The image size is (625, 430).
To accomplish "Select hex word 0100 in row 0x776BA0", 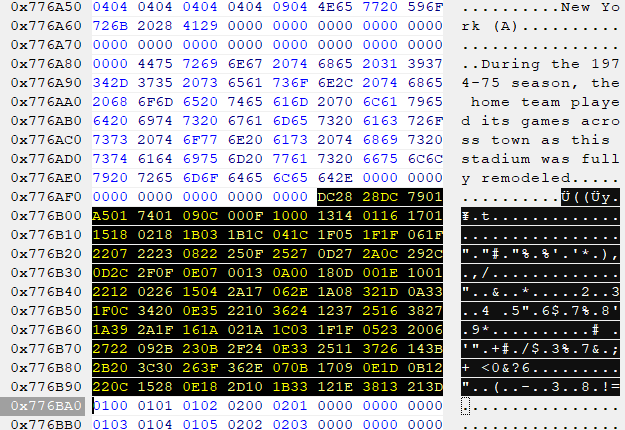I will pyautogui.click(x=110, y=406).
